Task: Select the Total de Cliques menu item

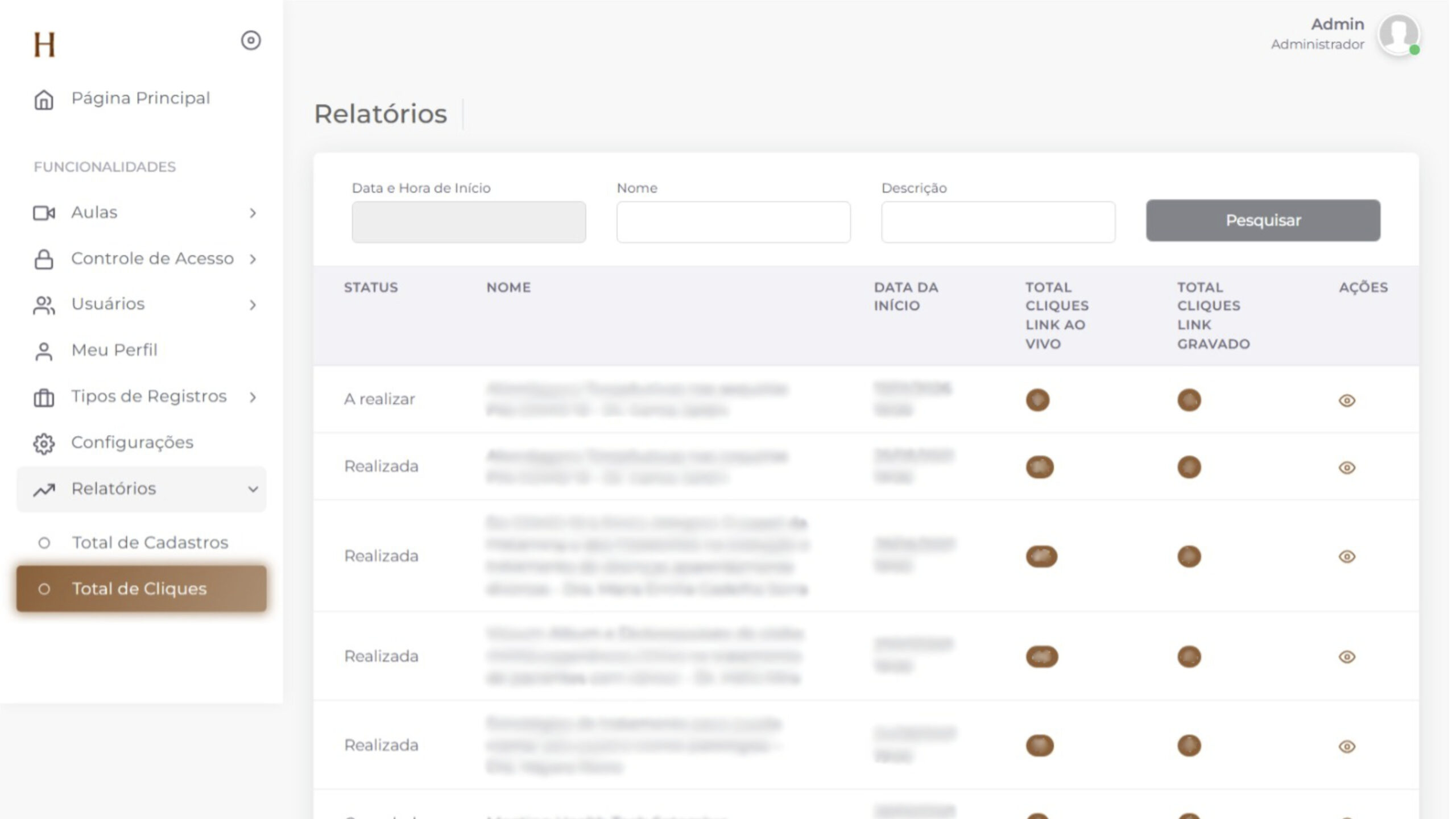Action: 141,589
